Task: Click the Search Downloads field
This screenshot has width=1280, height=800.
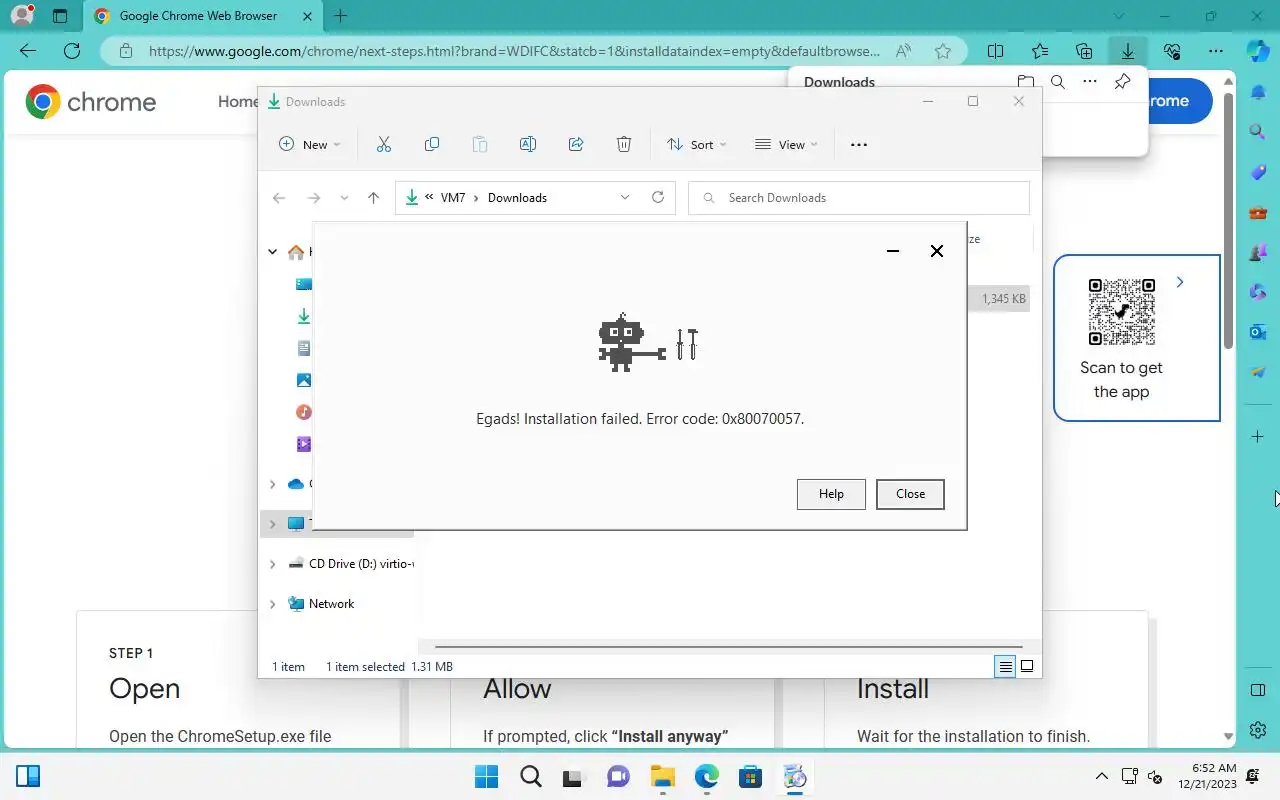Action: (859, 198)
